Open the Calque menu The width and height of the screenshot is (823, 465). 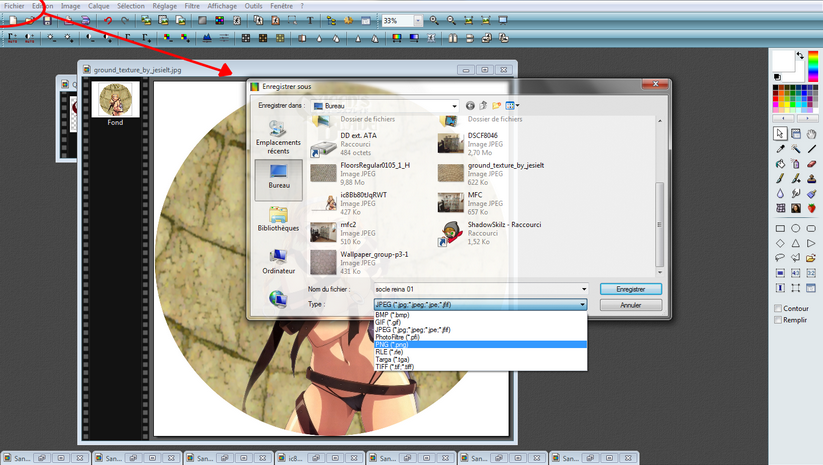point(99,6)
